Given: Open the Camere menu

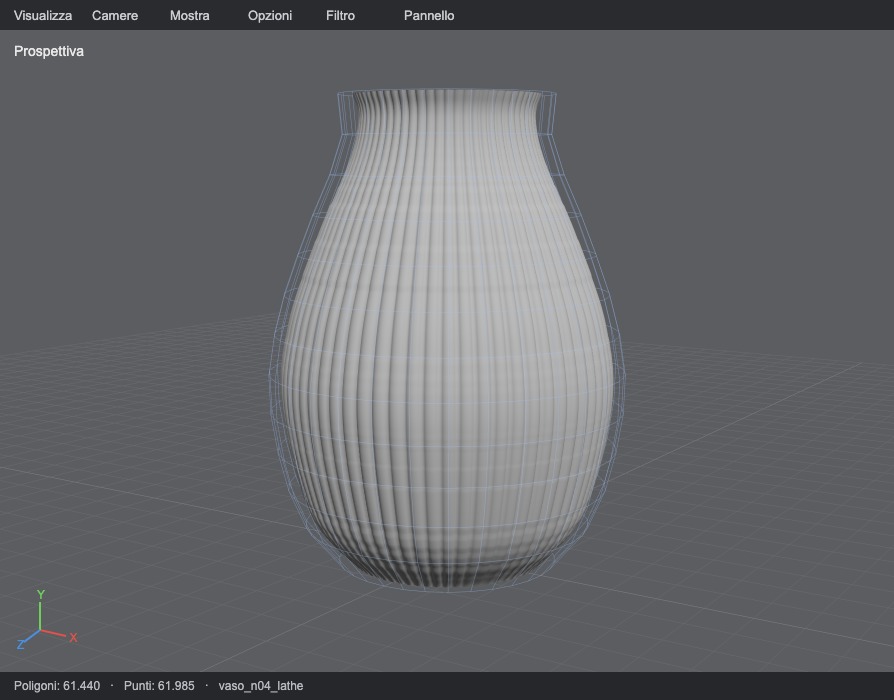Looking at the screenshot, I should 115,15.
